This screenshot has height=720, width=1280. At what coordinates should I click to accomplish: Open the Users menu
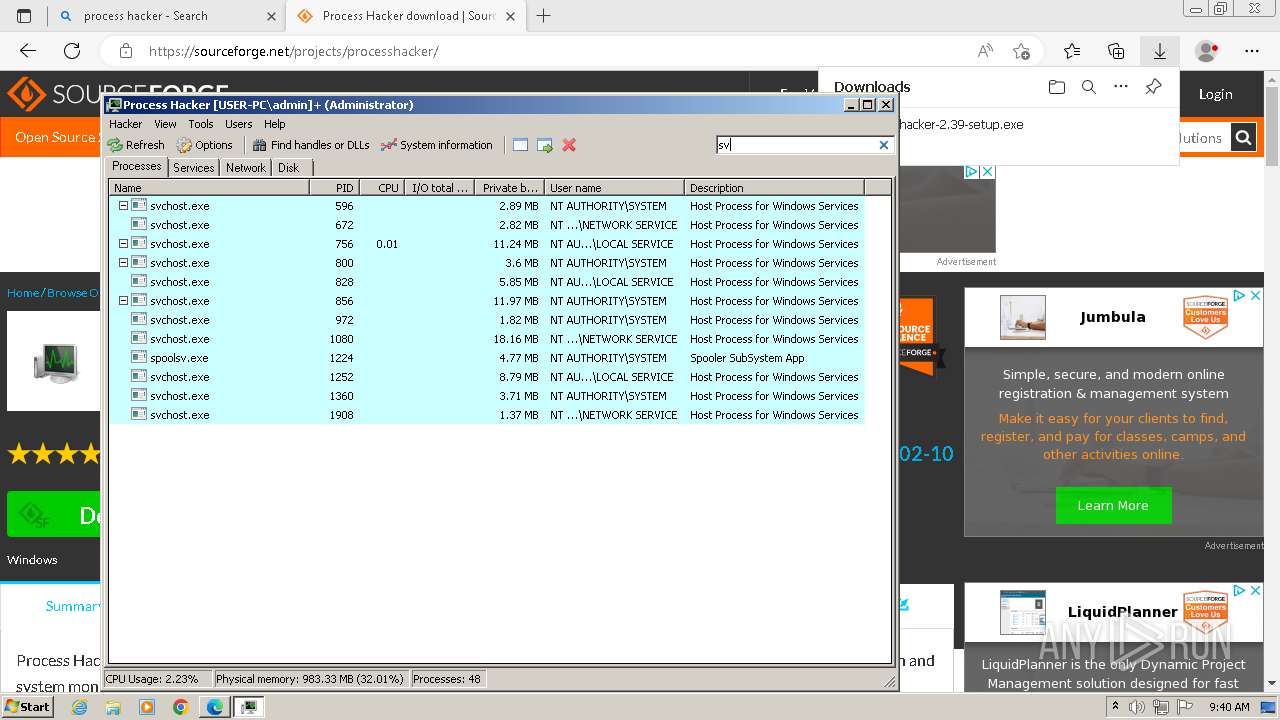[x=239, y=124]
